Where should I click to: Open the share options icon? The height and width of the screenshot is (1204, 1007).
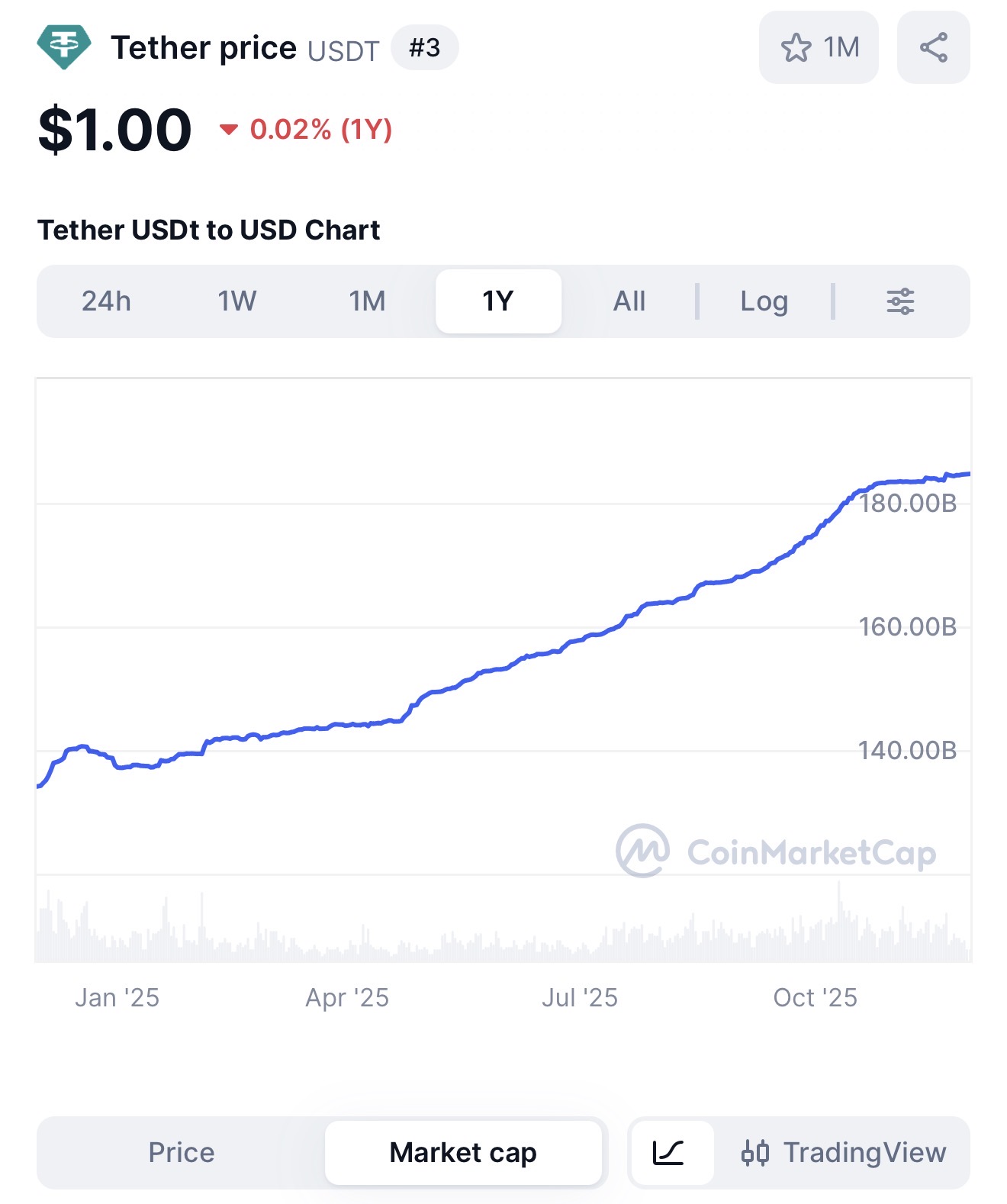pyautogui.click(x=933, y=47)
